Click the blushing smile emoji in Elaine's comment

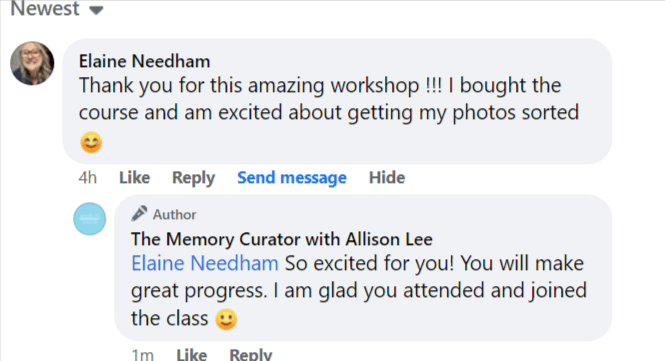(x=91, y=143)
